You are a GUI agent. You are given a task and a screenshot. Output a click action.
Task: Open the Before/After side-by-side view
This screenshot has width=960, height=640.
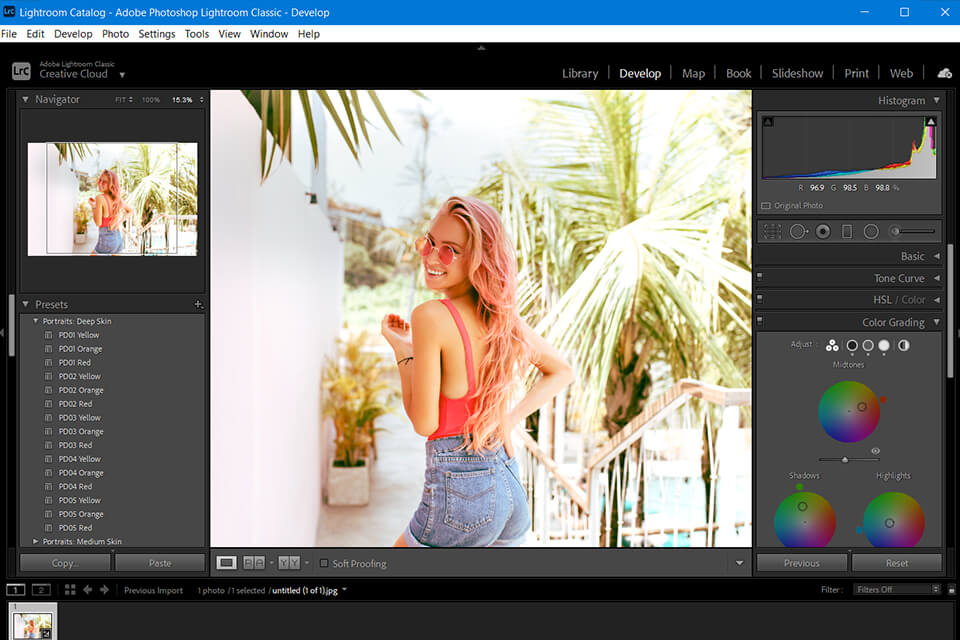(x=254, y=563)
